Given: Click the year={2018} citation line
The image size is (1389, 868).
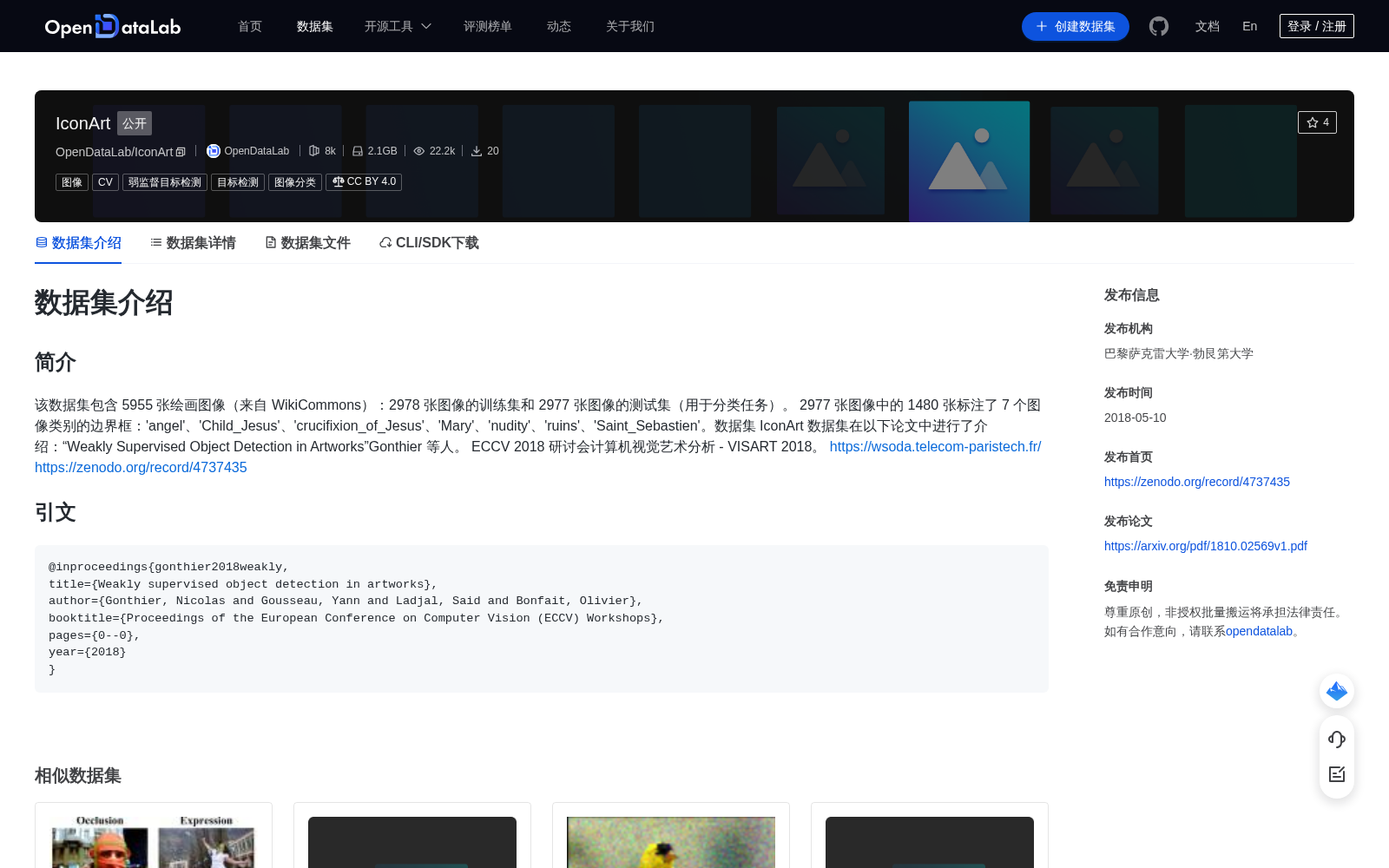Looking at the screenshot, I should [87, 652].
